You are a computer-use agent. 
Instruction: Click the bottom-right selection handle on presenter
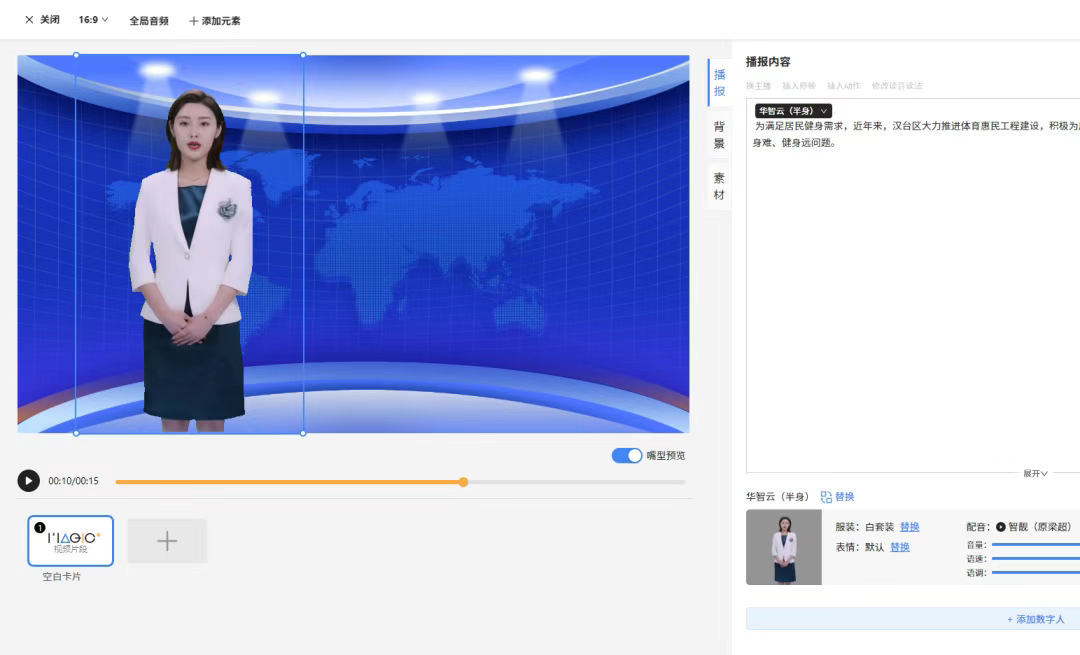(x=303, y=433)
